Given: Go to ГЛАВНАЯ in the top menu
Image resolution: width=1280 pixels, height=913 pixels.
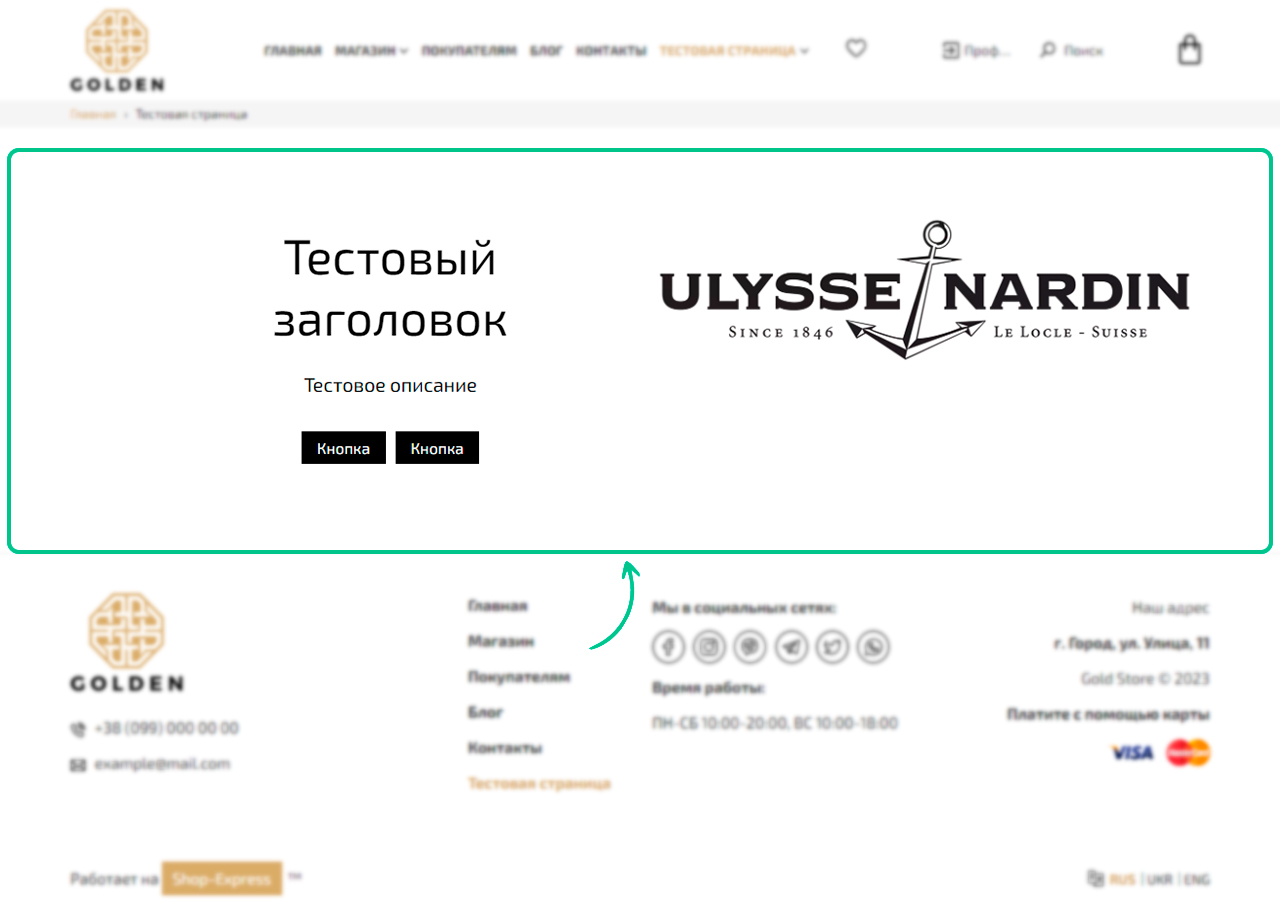Looking at the screenshot, I should (x=293, y=51).
